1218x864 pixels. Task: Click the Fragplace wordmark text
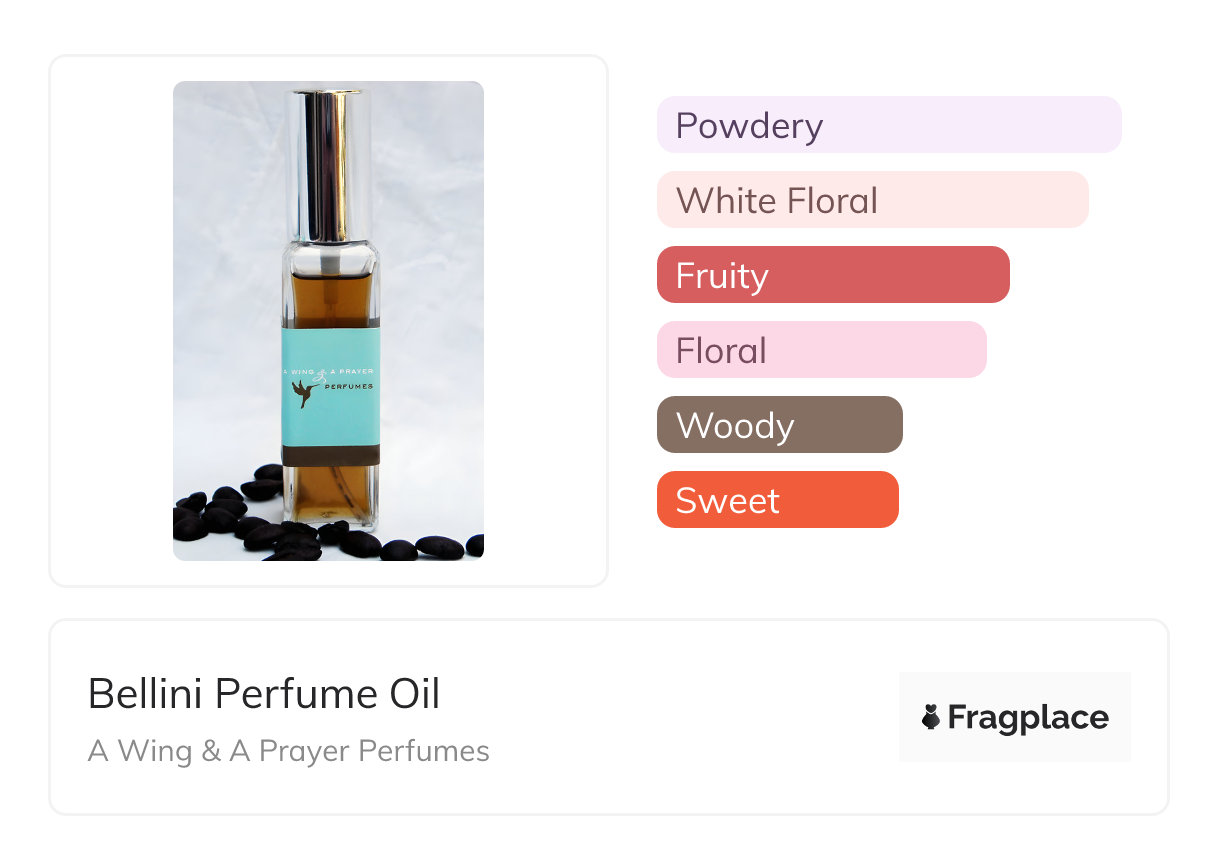1028,717
